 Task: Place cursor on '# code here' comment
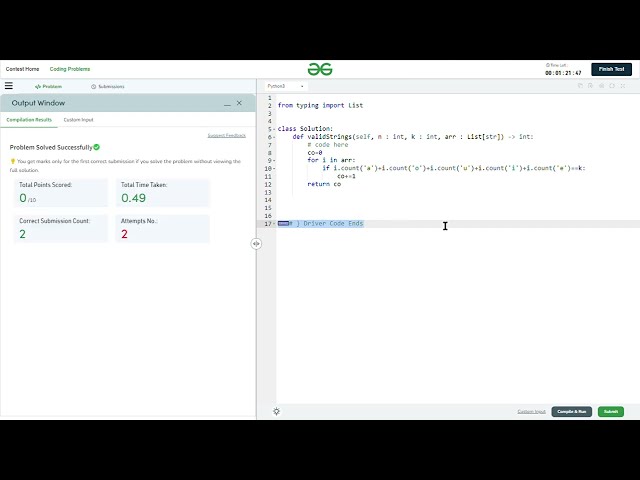click(328, 145)
